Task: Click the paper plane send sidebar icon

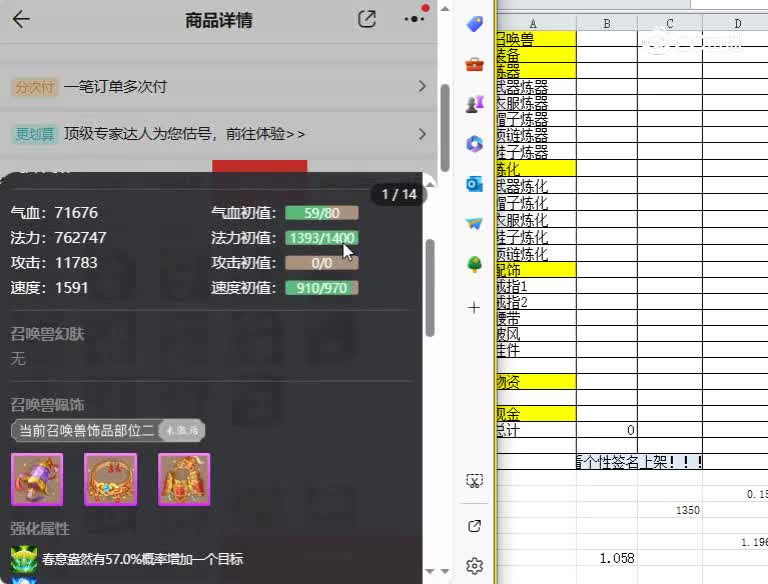Action: (474, 224)
